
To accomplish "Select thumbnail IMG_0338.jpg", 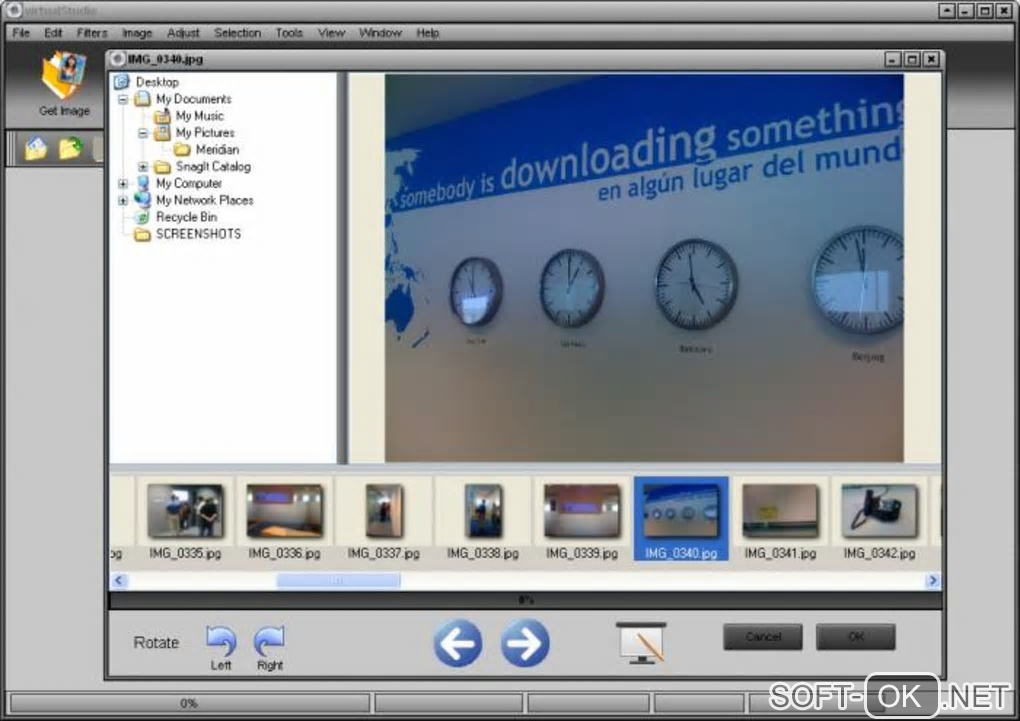I will pyautogui.click(x=483, y=520).
